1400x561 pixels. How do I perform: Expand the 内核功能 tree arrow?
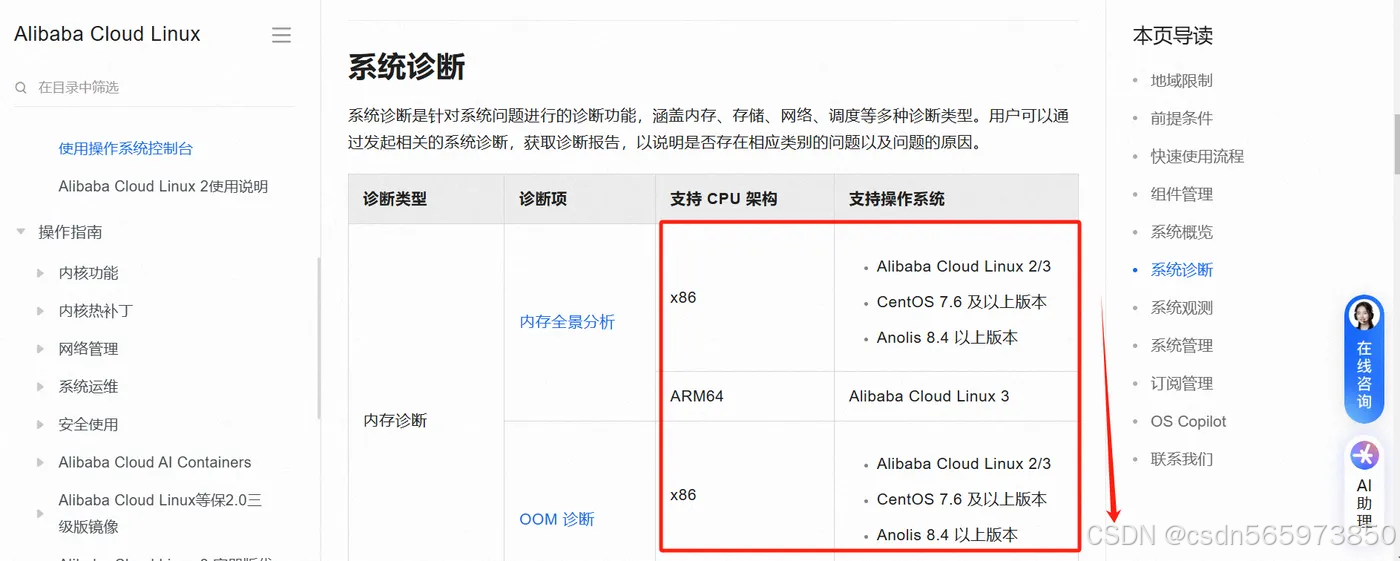pos(41,273)
